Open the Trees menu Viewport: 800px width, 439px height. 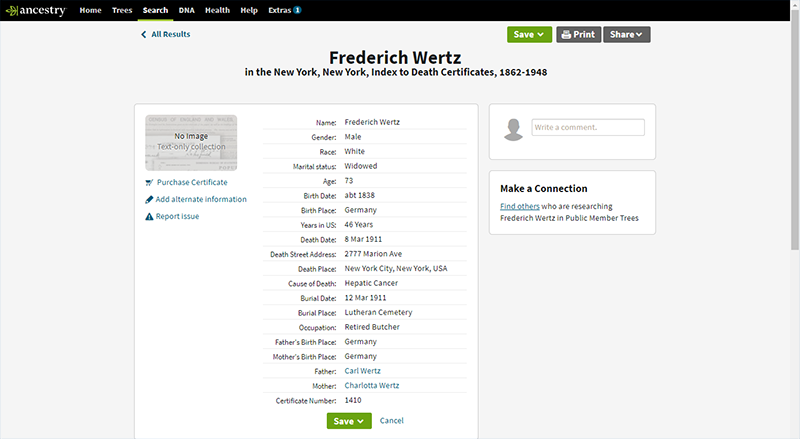click(x=122, y=10)
